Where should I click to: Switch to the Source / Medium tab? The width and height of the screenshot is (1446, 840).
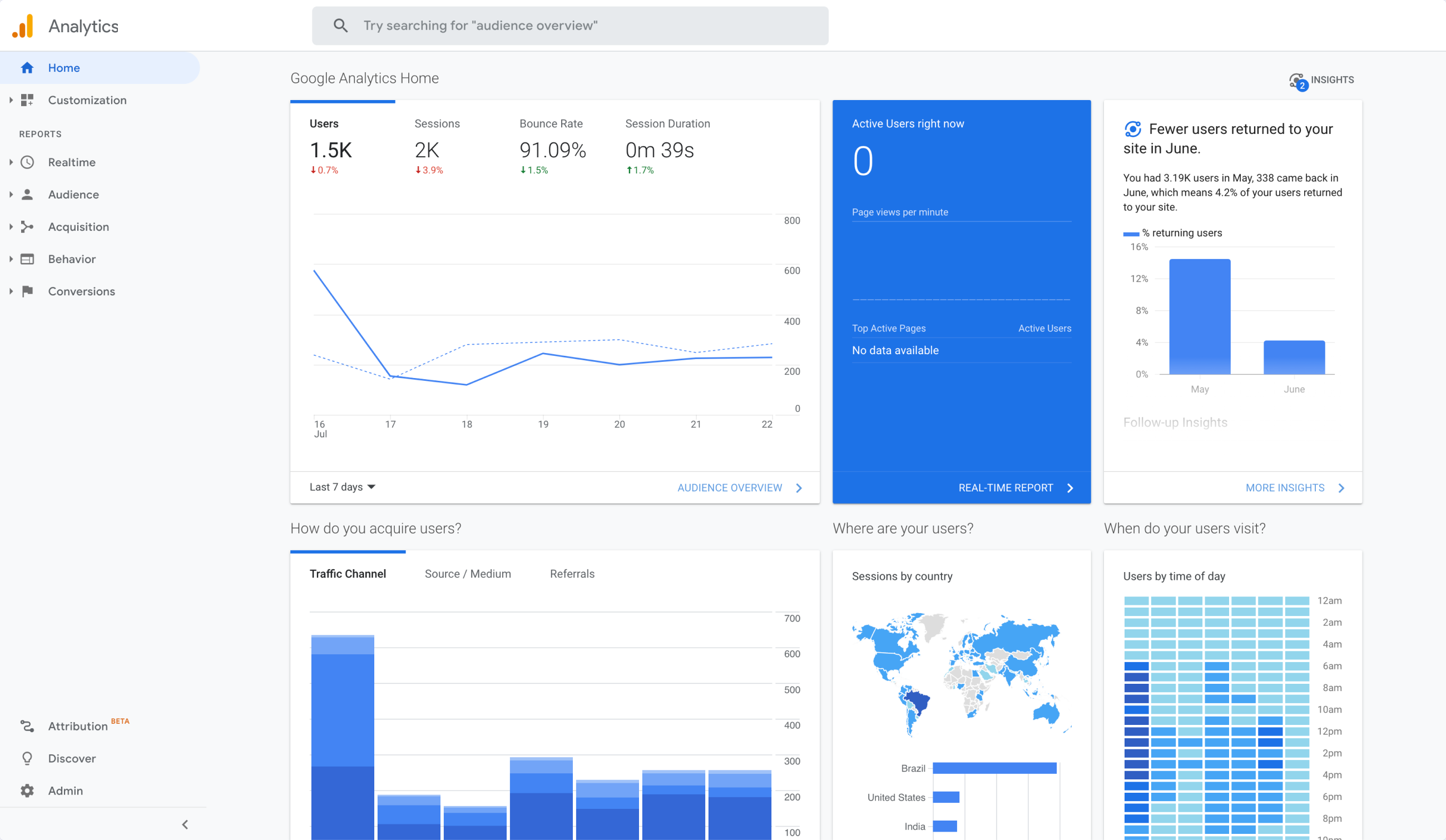click(468, 574)
